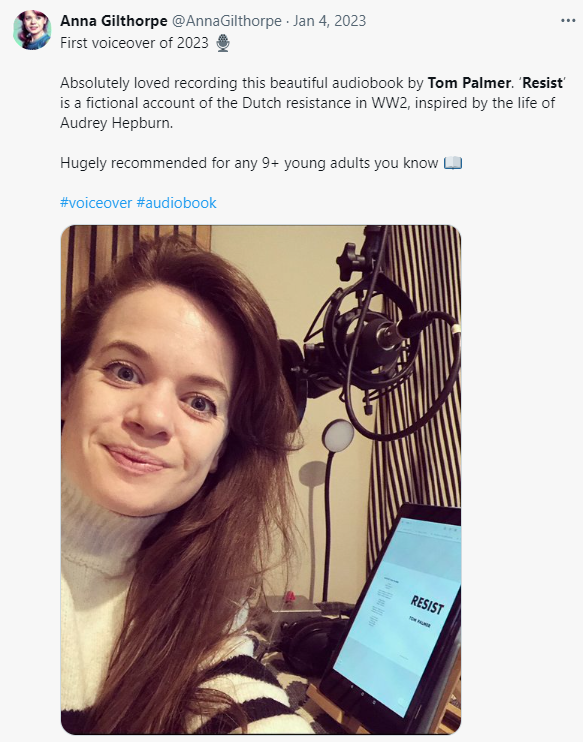
Task: Click the 'First voiceover of 2023' line
Action: pos(134,43)
